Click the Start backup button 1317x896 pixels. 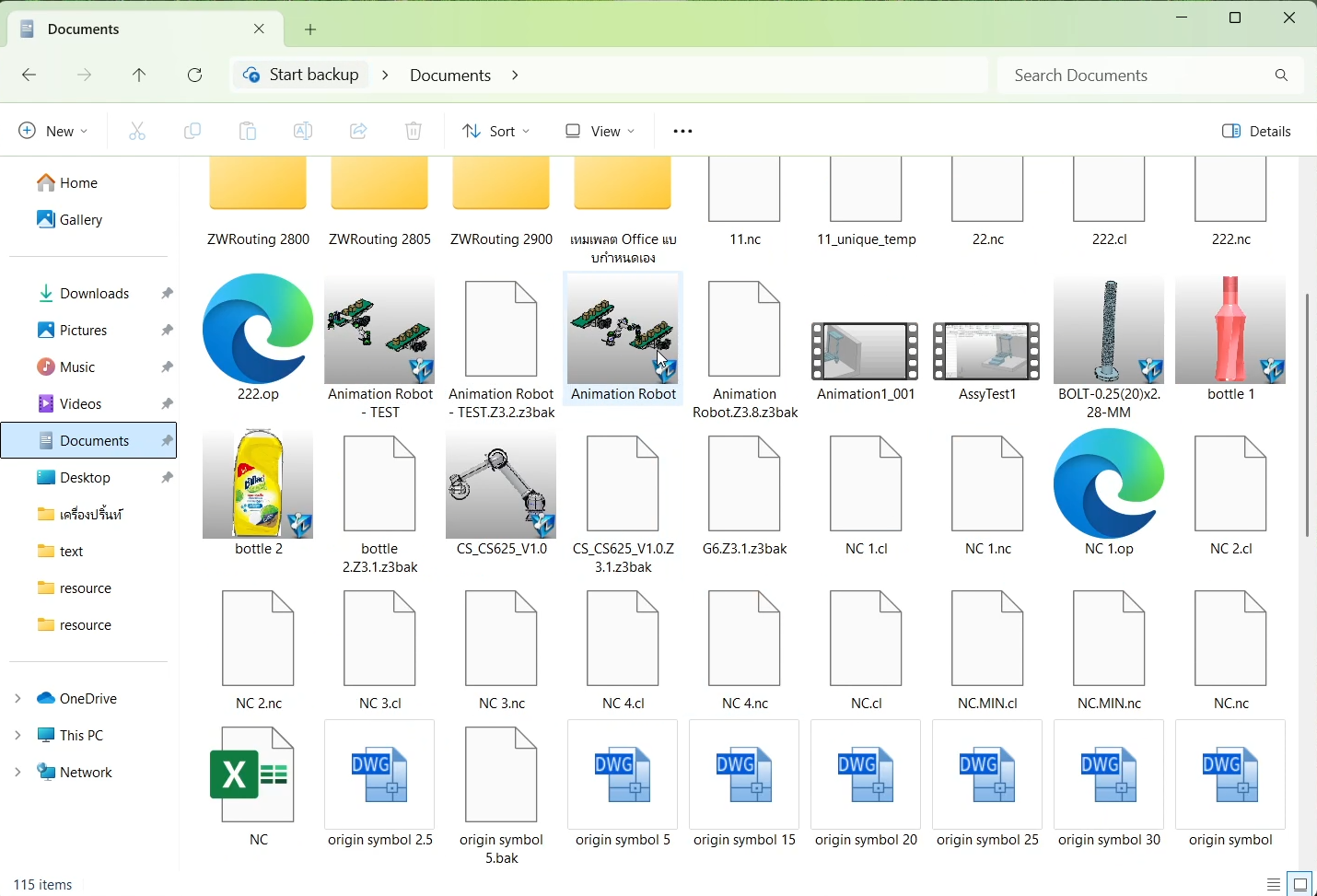pyautogui.click(x=301, y=75)
